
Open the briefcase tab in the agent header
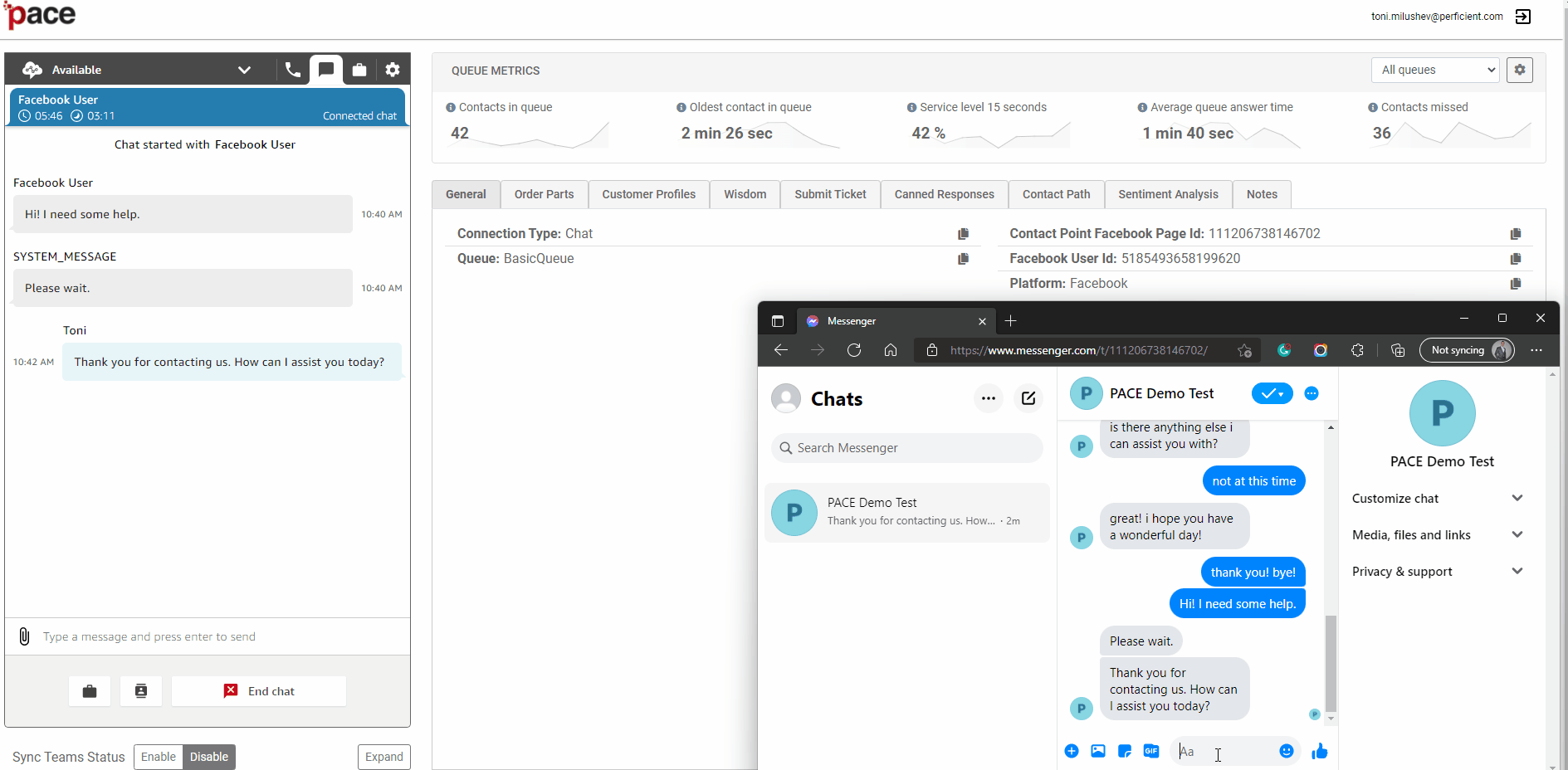coord(359,70)
